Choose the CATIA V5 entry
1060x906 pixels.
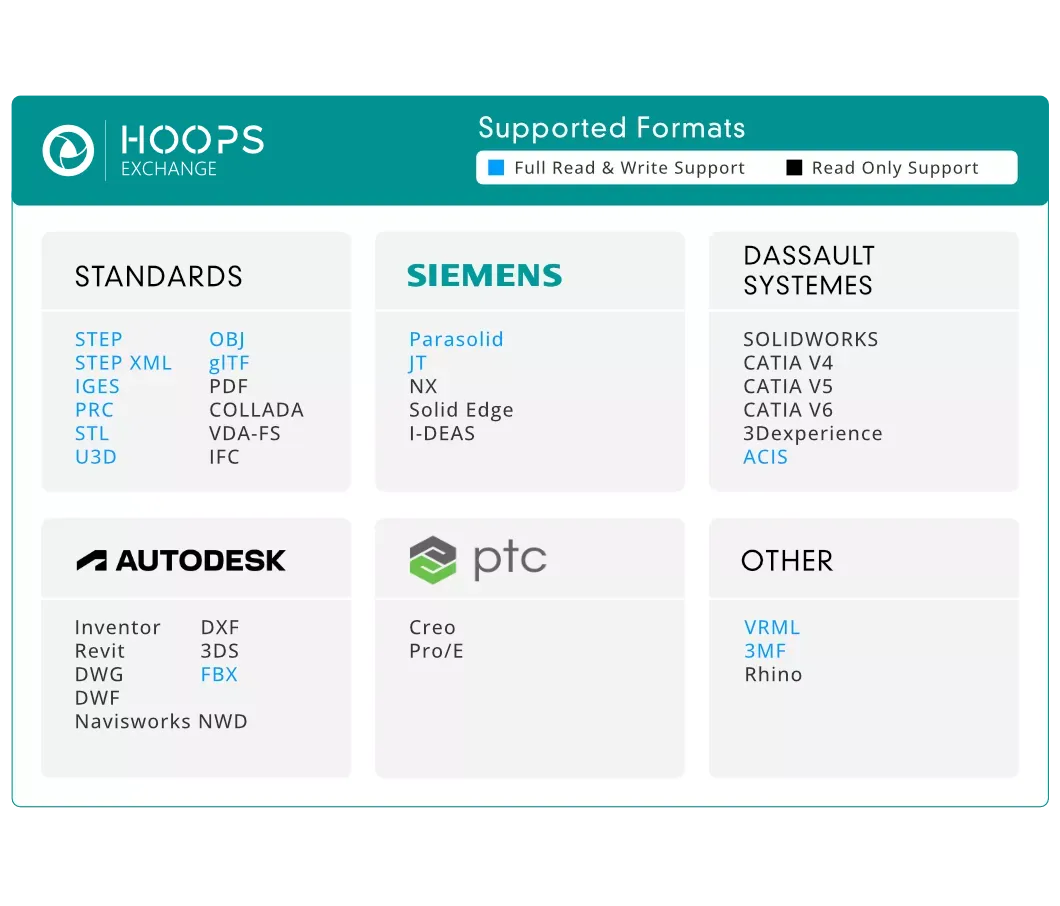pos(788,387)
